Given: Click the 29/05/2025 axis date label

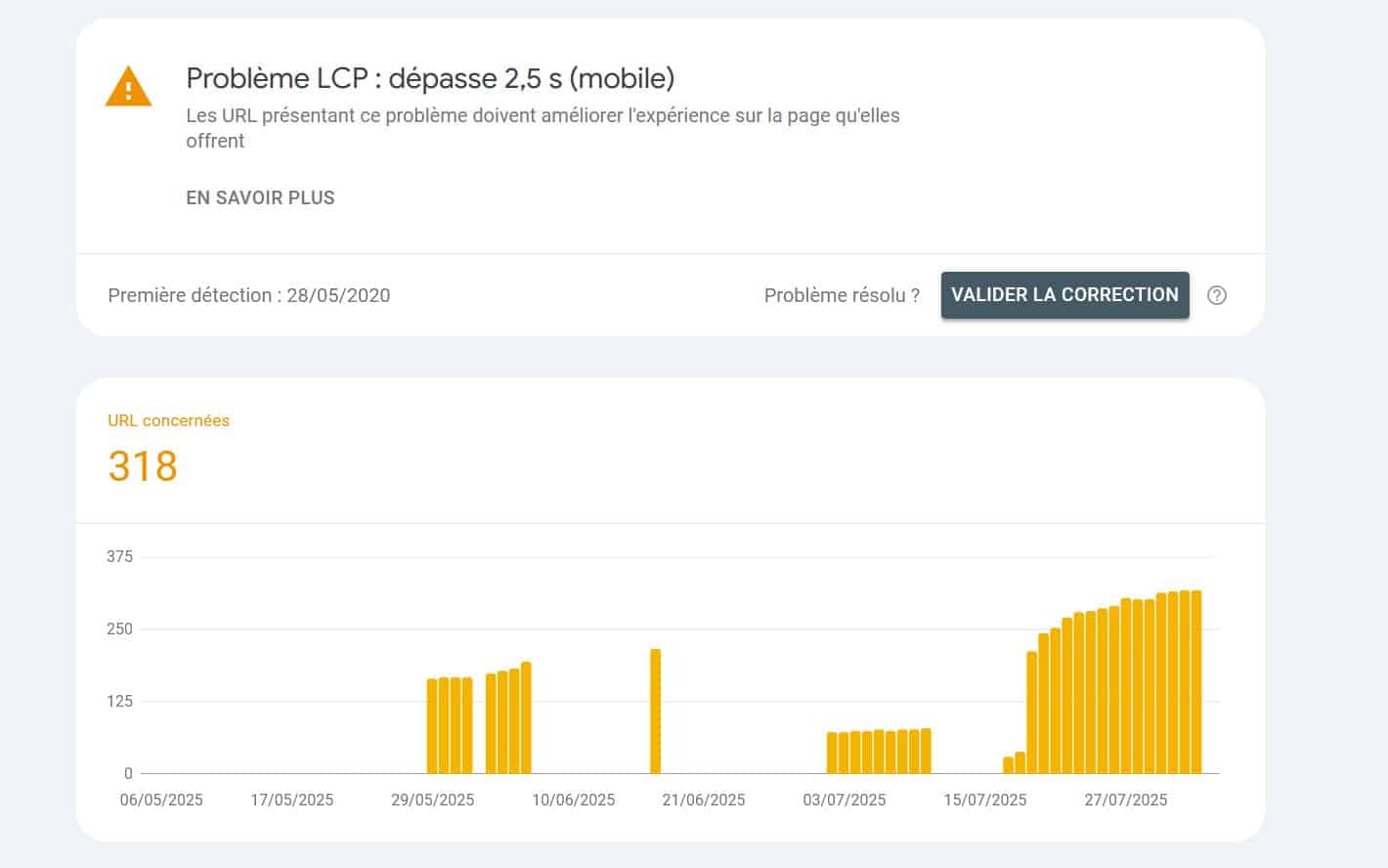Looking at the screenshot, I should pos(433,800).
